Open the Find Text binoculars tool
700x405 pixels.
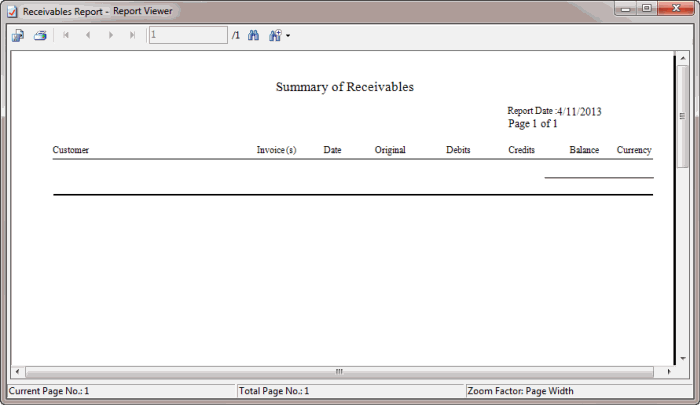click(253, 35)
